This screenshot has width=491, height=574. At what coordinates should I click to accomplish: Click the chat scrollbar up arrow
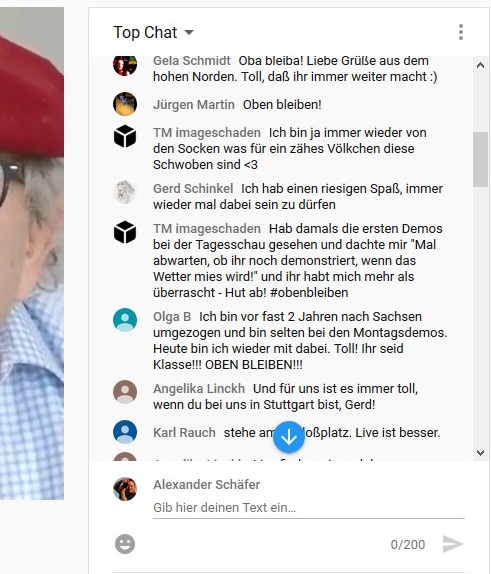tap(480, 66)
